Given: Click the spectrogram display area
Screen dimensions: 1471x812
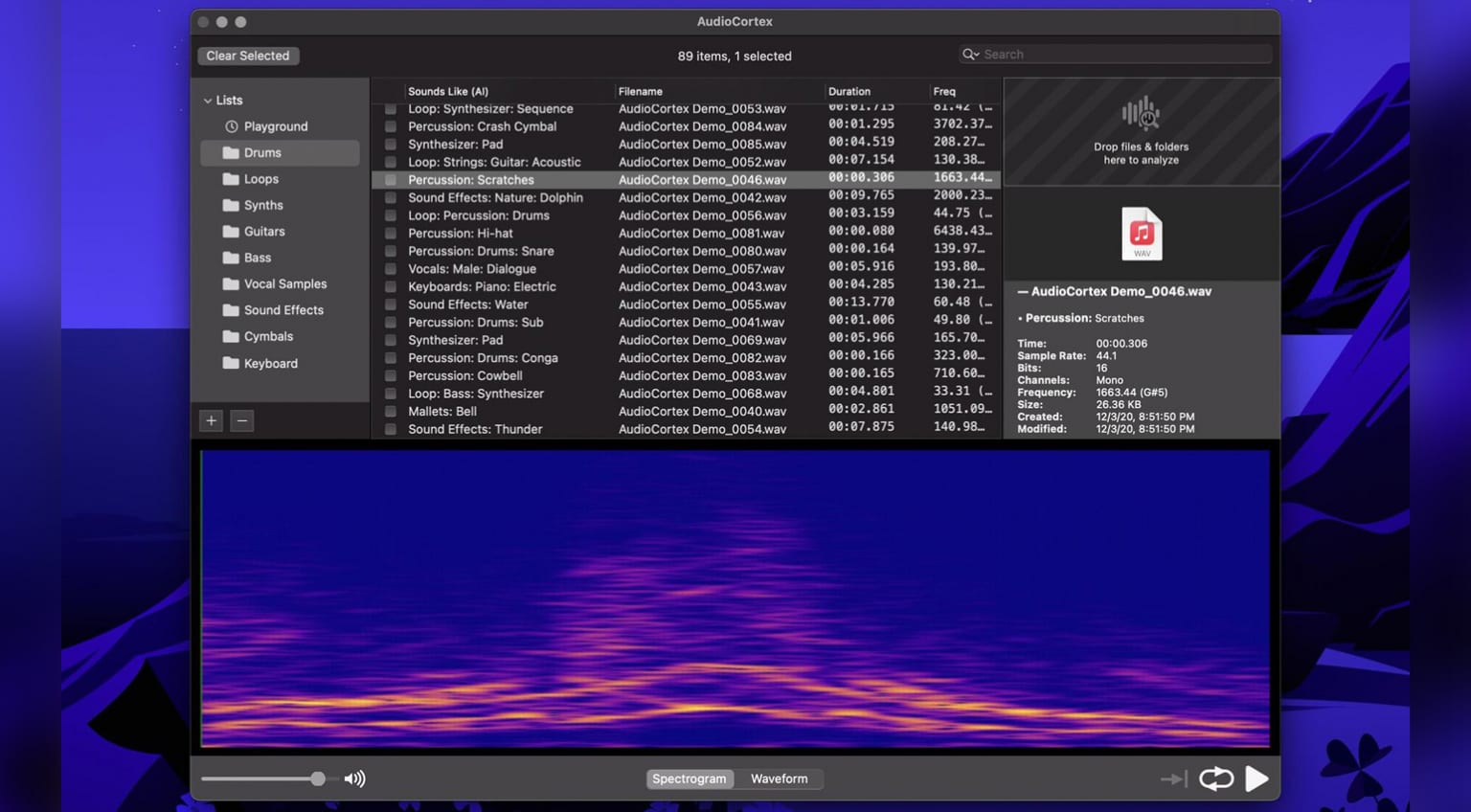Looking at the screenshot, I should pyautogui.click(x=735, y=598).
